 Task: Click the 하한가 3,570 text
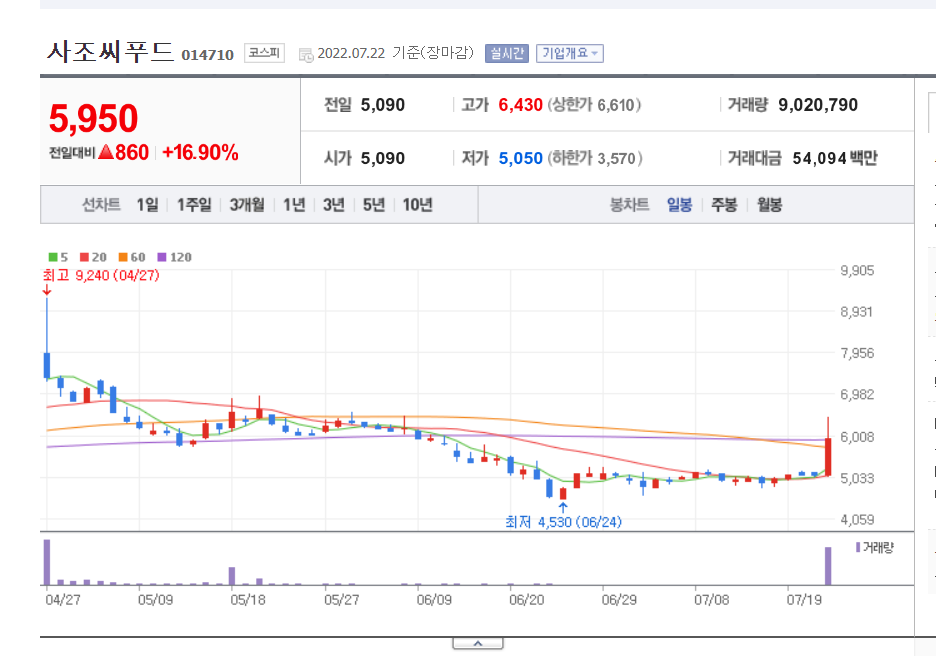[x=595, y=159]
